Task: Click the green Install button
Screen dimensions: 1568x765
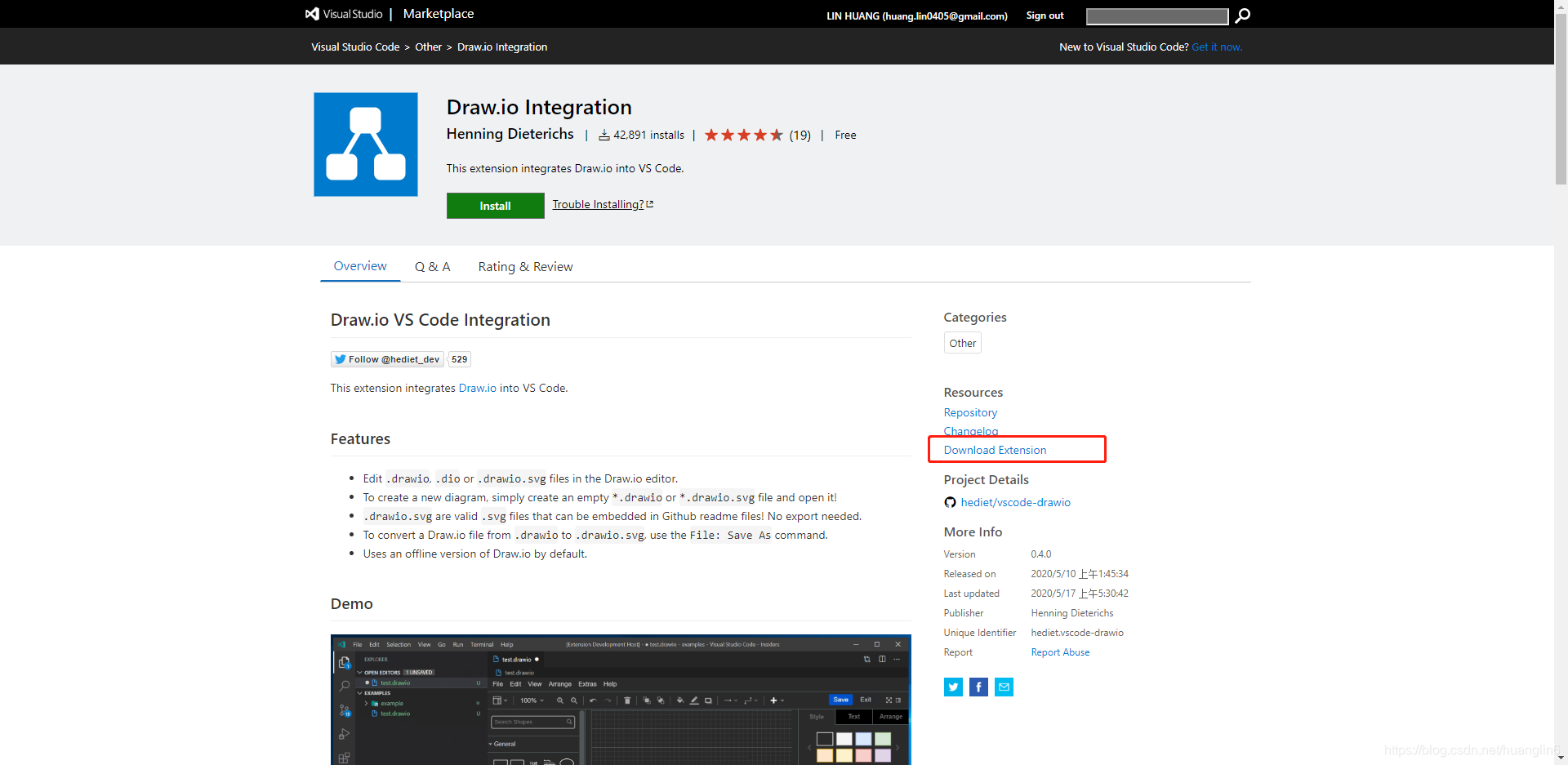Action: 495,206
